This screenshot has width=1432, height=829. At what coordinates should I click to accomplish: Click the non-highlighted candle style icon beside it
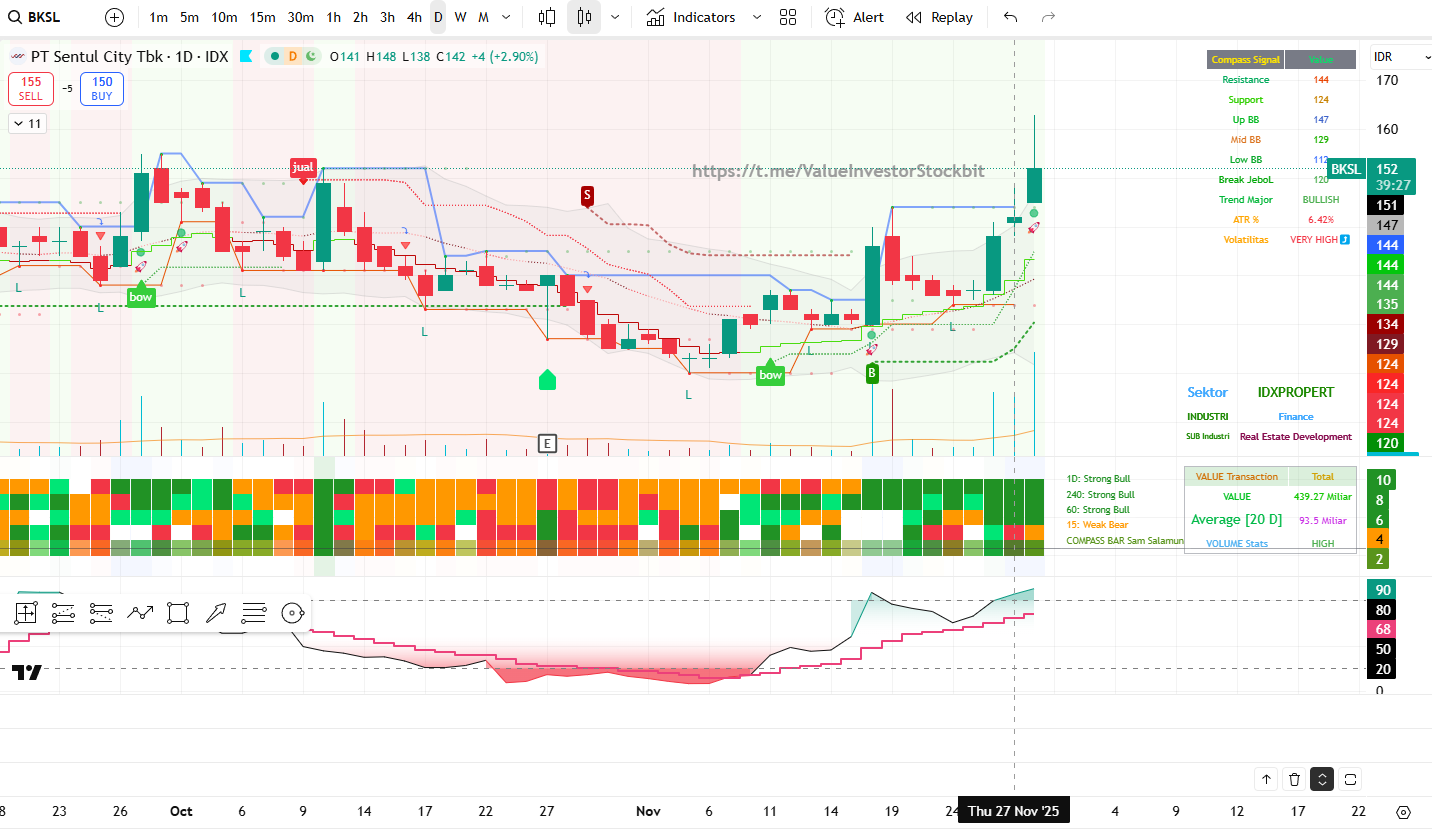tap(547, 17)
